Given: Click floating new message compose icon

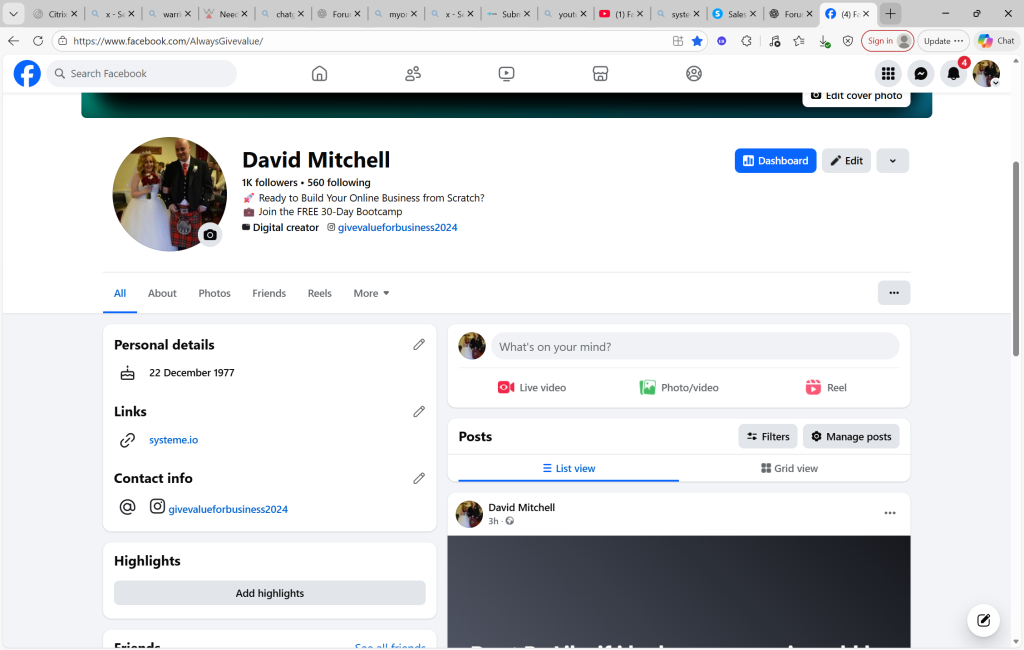Looking at the screenshot, I should pos(983,620).
